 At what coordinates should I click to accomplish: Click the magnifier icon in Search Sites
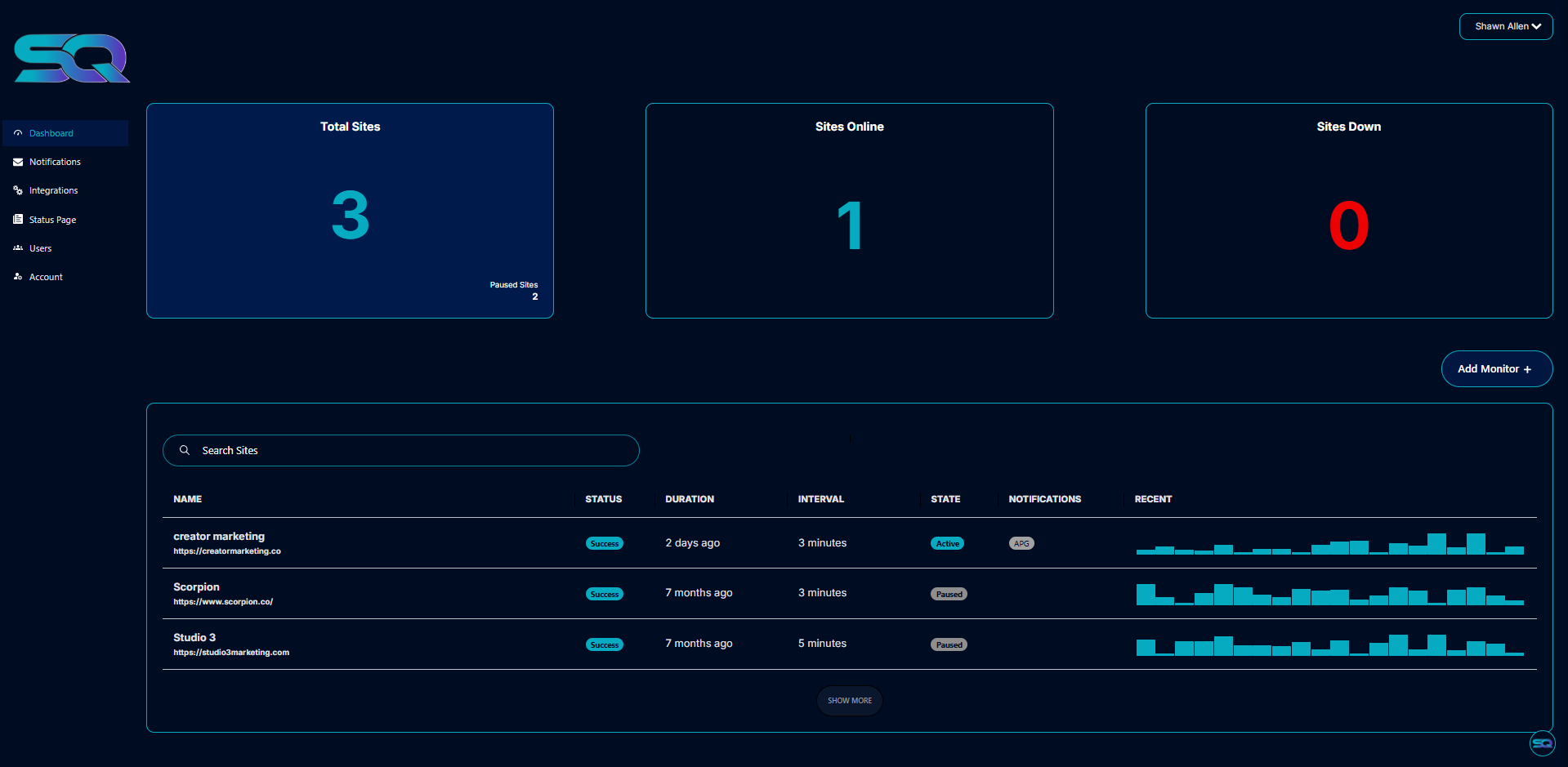[185, 450]
